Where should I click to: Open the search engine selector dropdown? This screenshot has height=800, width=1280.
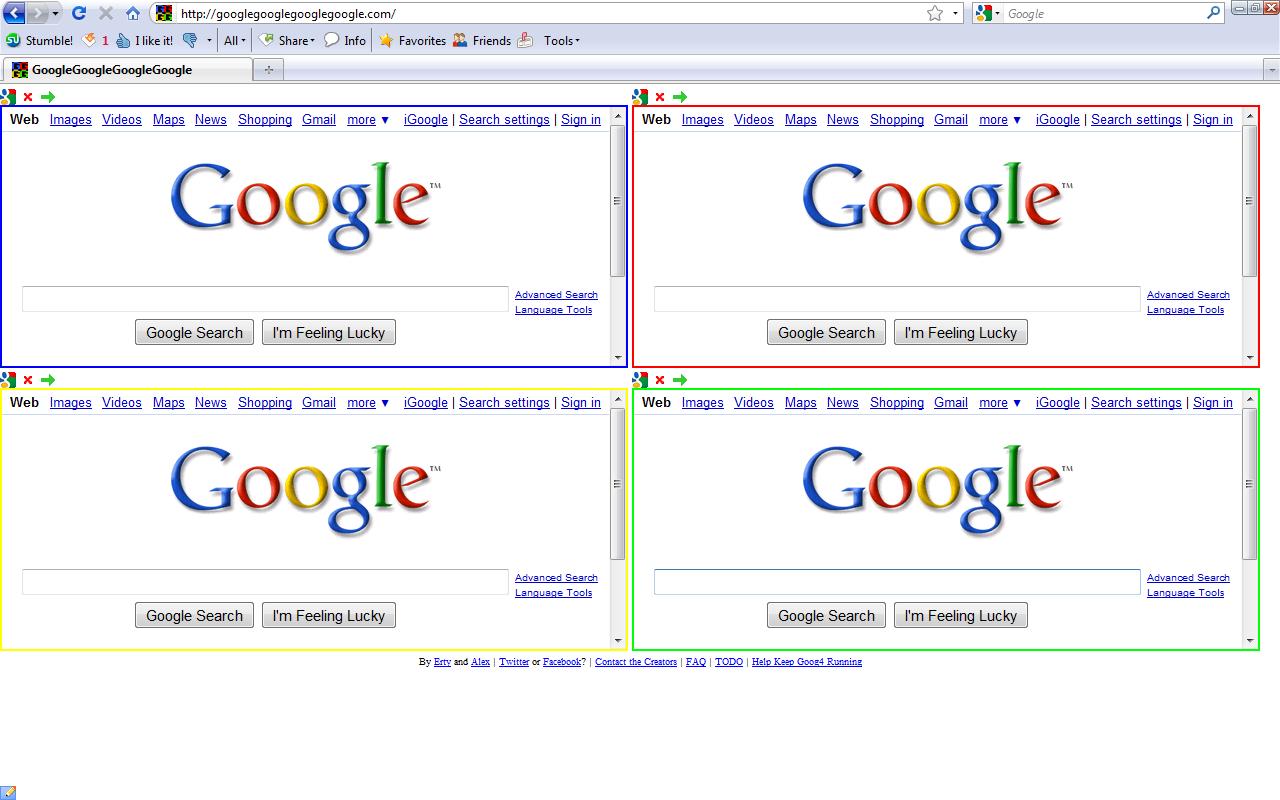[986, 13]
